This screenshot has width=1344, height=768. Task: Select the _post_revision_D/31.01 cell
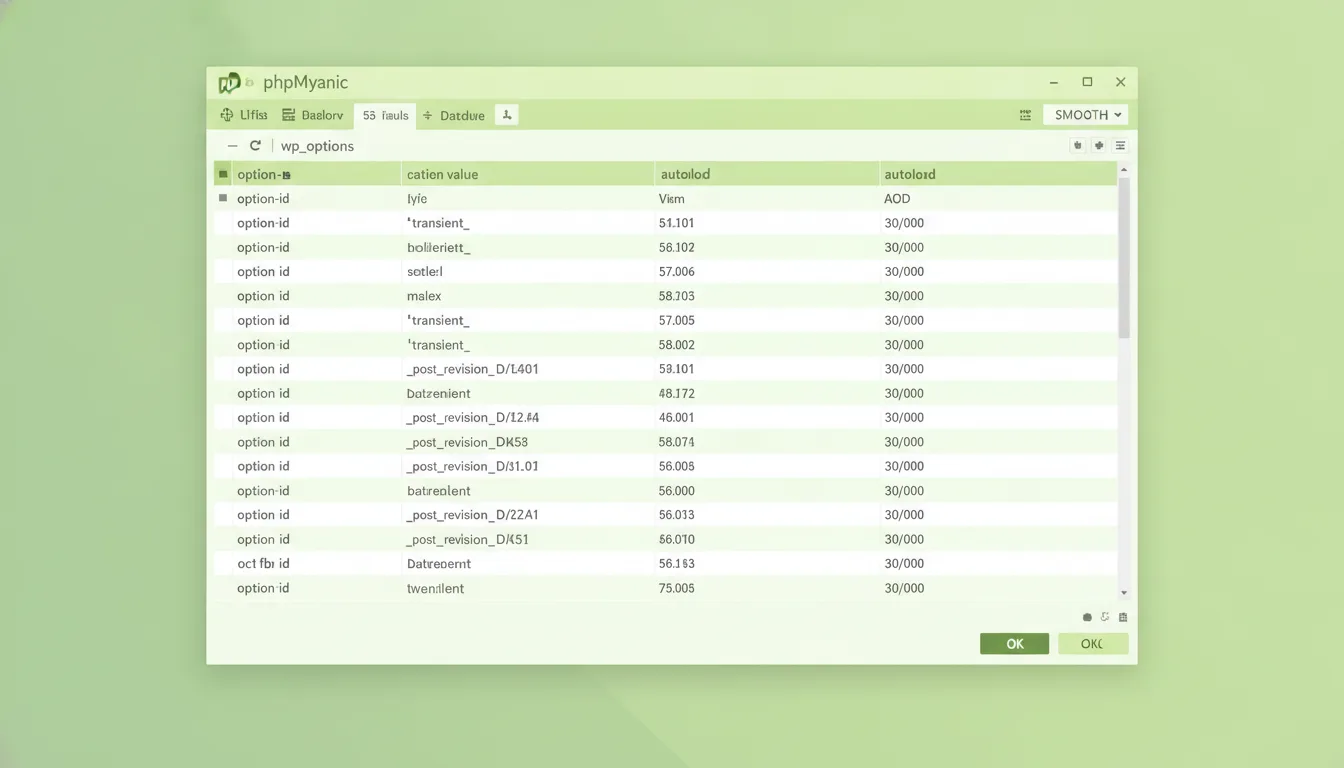click(472, 466)
